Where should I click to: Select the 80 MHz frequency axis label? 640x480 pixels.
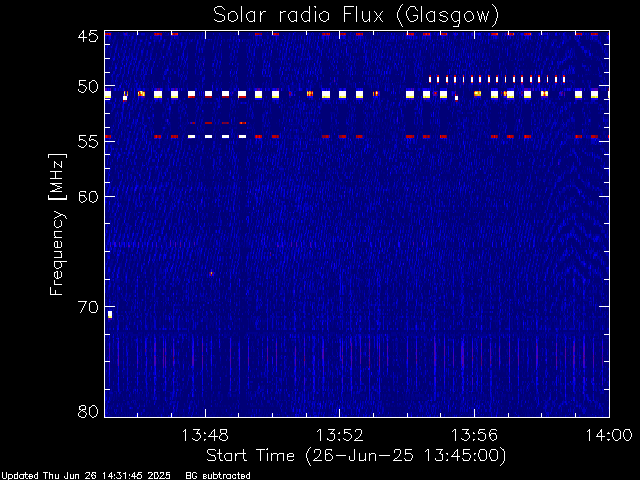pyautogui.click(x=88, y=411)
